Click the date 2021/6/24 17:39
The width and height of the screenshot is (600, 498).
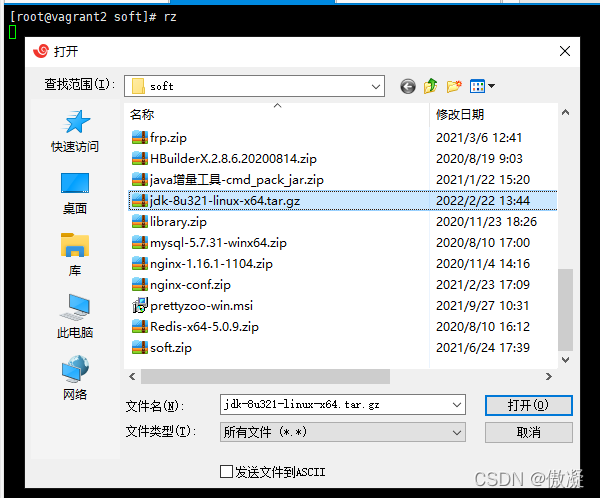click(x=483, y=348)
